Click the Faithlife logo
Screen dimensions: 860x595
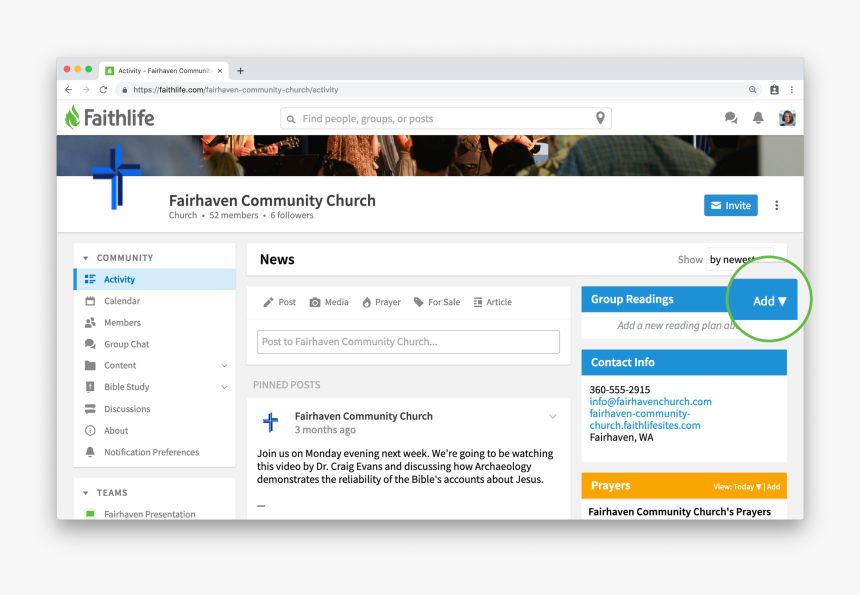coord(110,118)
